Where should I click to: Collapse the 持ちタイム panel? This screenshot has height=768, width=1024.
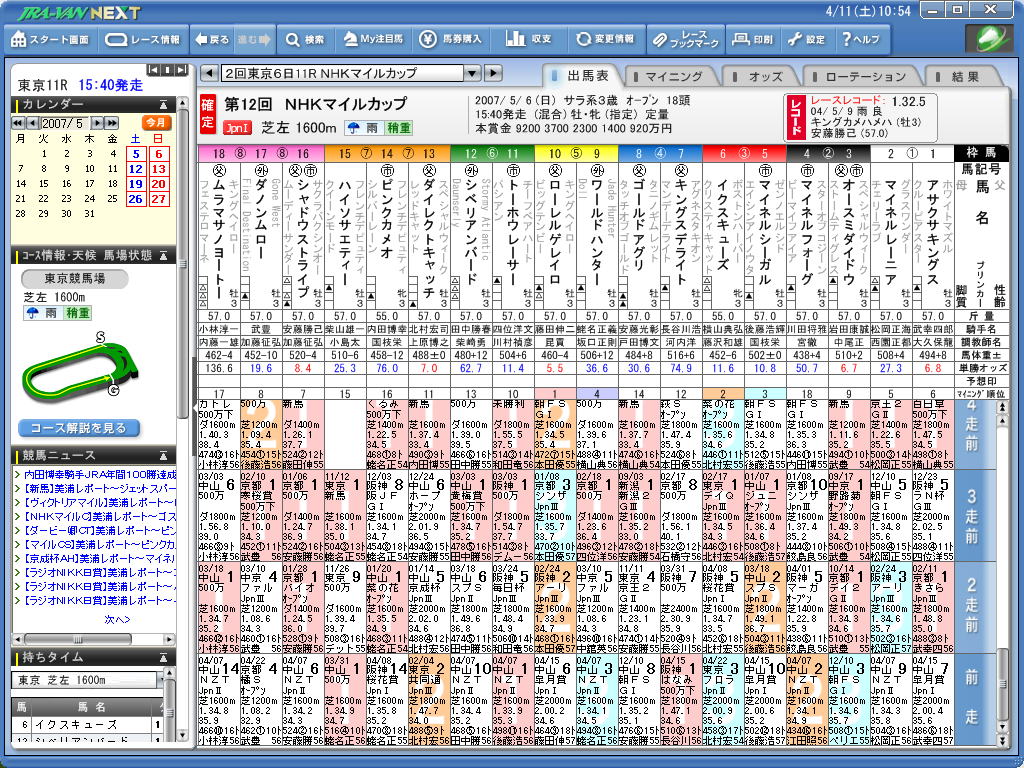[164, 657]
